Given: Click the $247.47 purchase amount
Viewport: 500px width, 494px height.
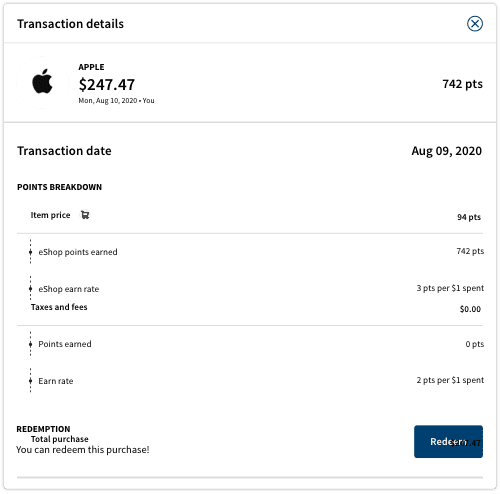Looking at the screenshot, I should (x=107, y=84).
